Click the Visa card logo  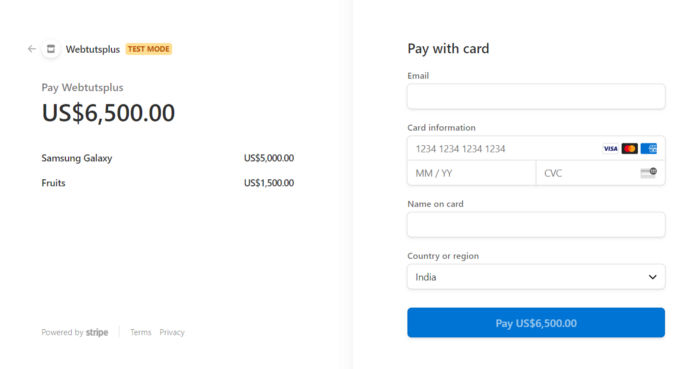click(610, 149)
